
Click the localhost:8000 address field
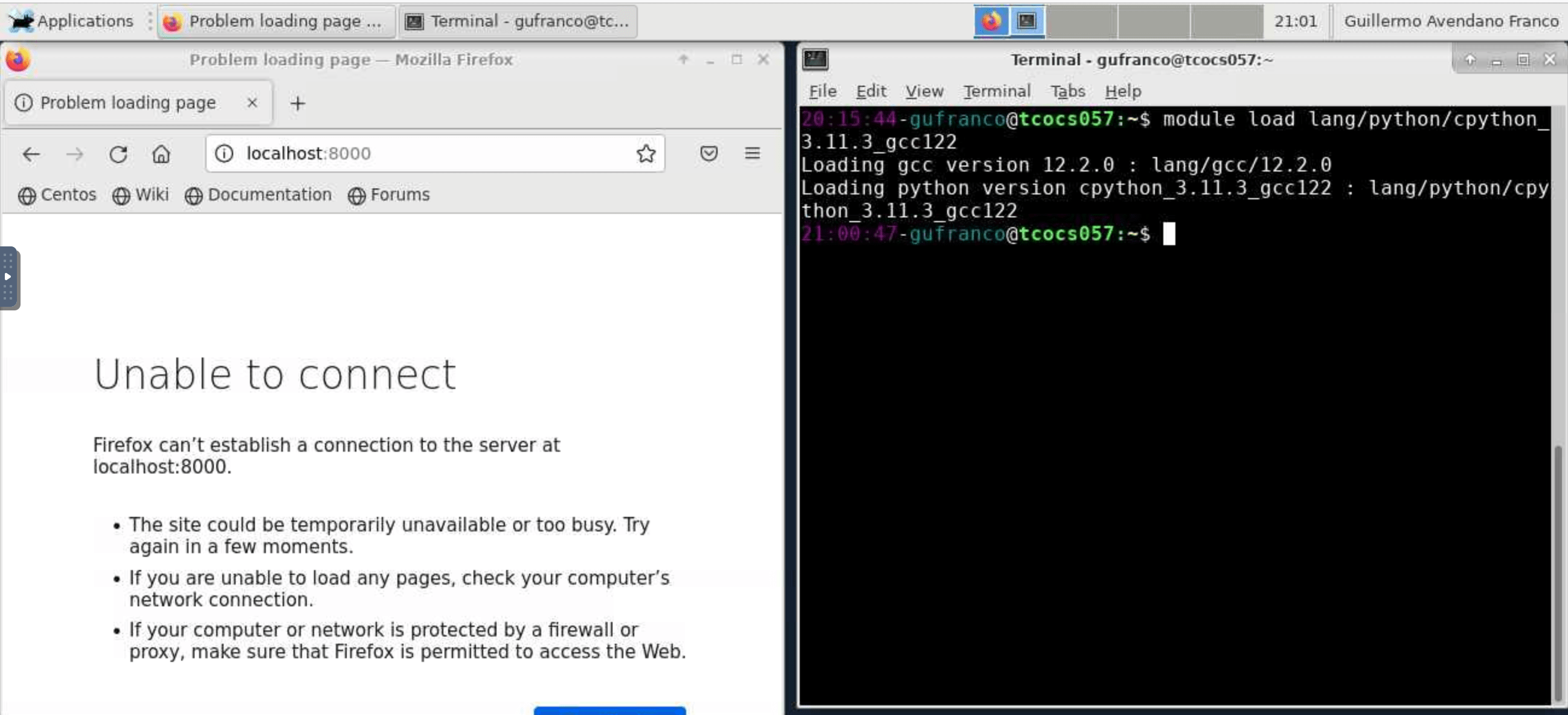[x=426, y=153]
